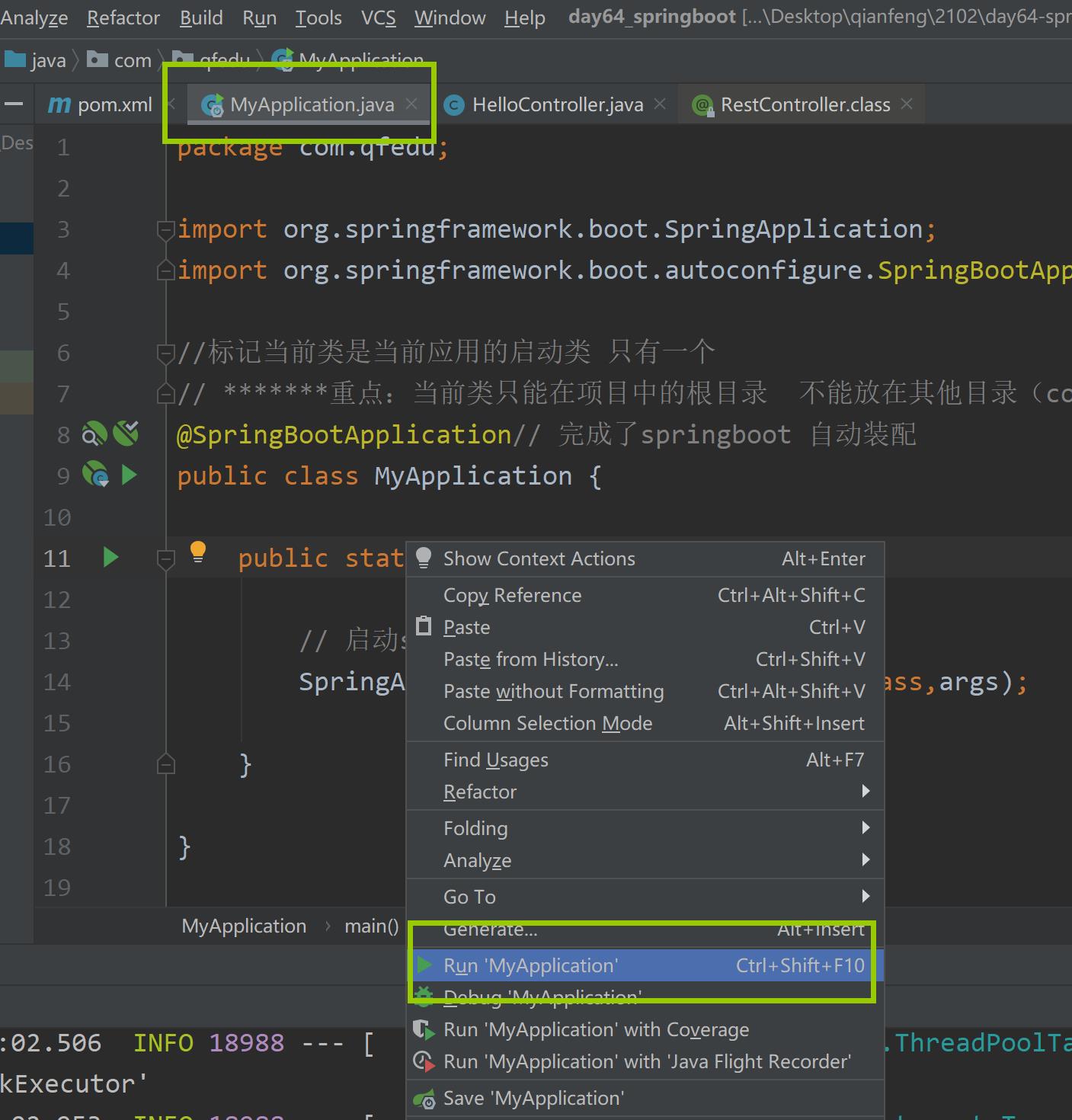Toggle the fold marker at line 4
The height and width of the screenshot is (1120, 1072).
pos(165,270)
